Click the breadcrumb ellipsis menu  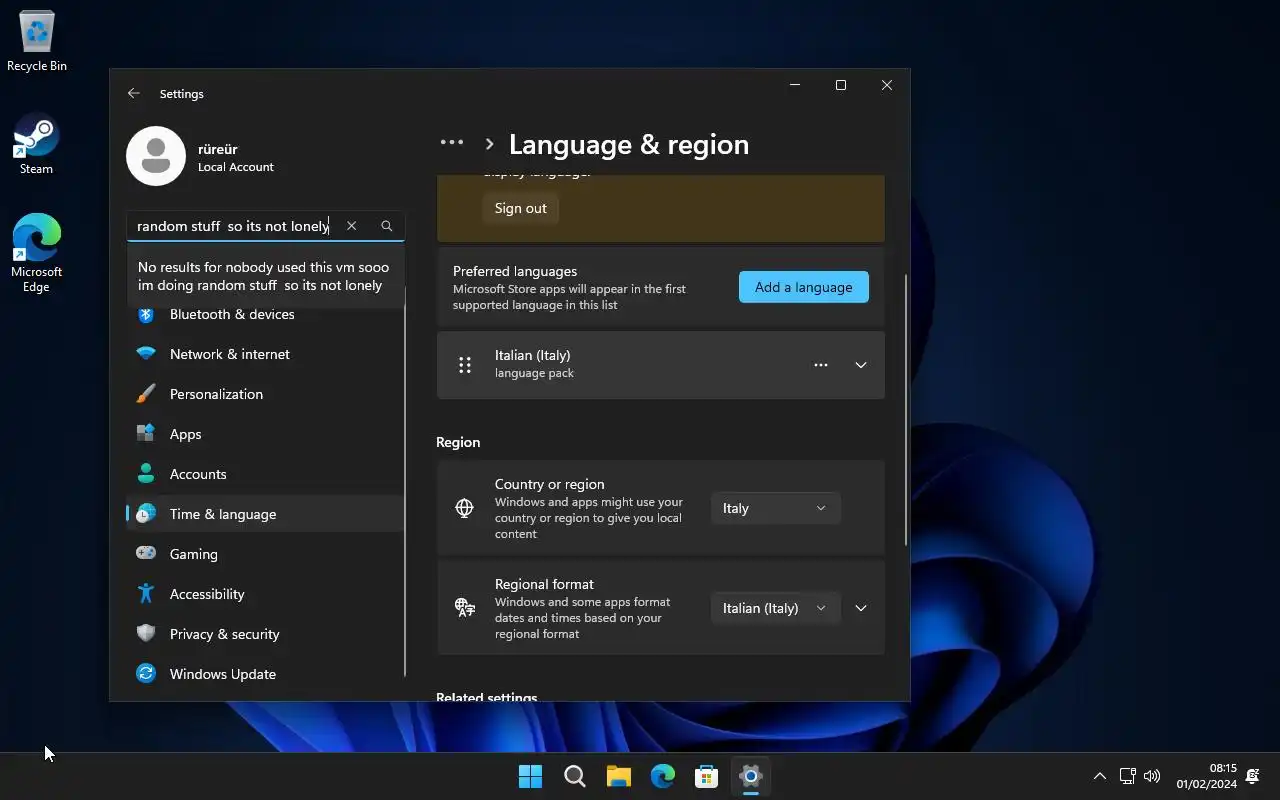452,143
